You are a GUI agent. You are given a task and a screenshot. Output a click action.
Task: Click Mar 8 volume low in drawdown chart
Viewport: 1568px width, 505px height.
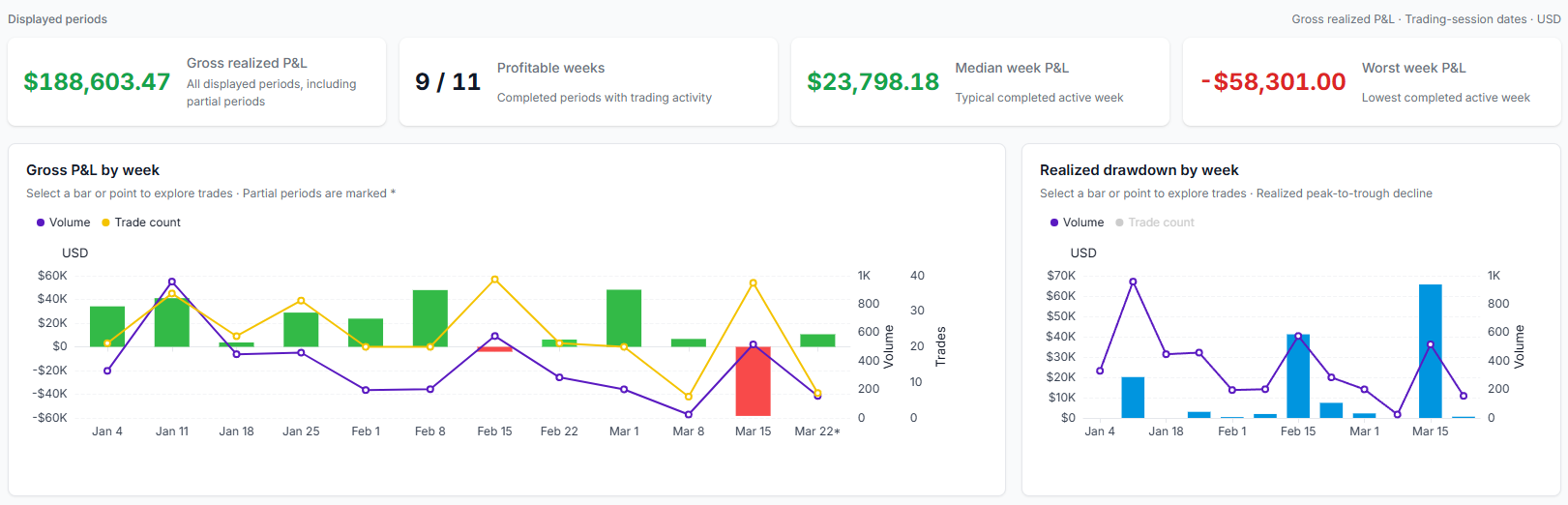click(1397, 414)
